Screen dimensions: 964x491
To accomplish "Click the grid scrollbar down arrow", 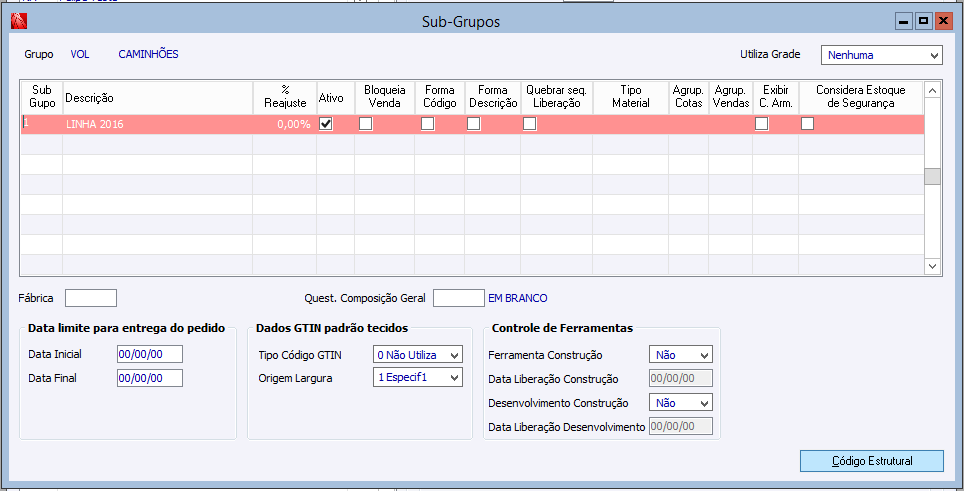I will 932,266.
